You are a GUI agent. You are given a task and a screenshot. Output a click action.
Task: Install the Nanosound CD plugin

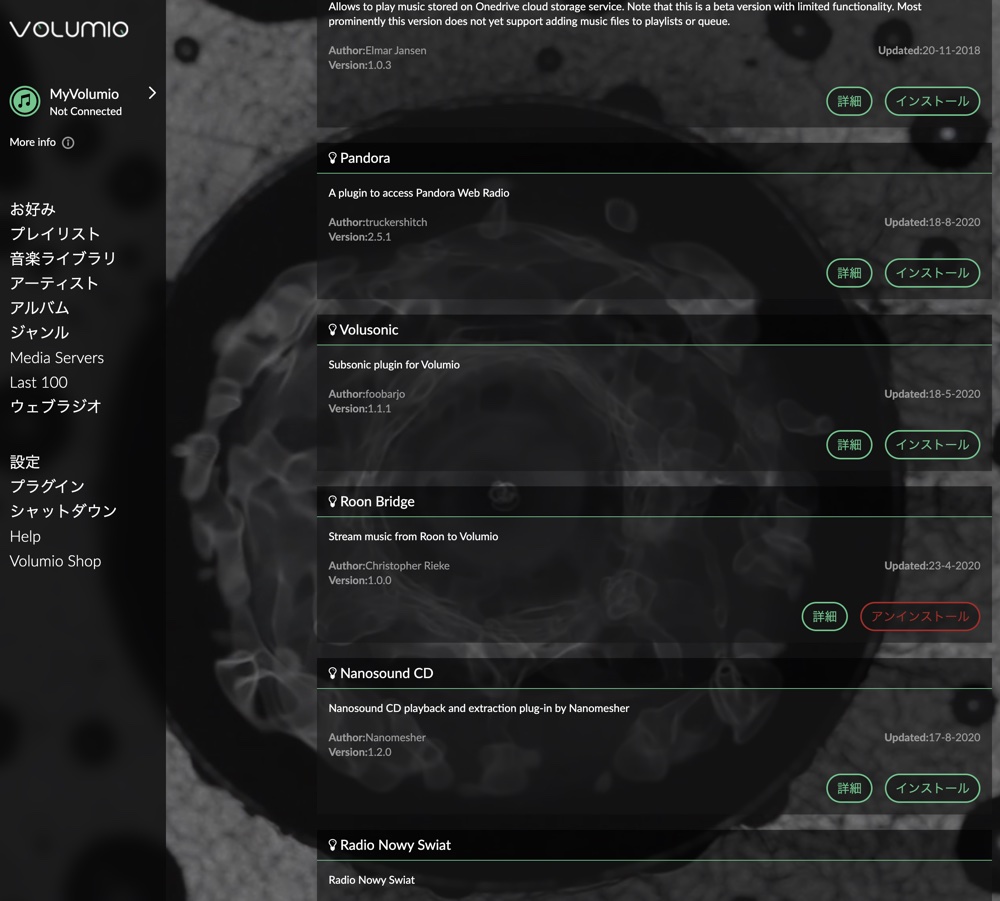[932, 788]
